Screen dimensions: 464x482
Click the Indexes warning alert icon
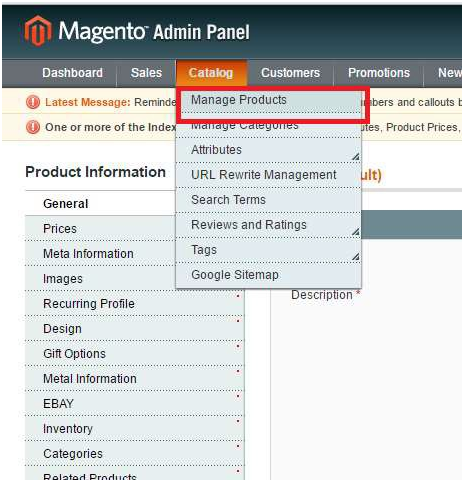[33, 127]
